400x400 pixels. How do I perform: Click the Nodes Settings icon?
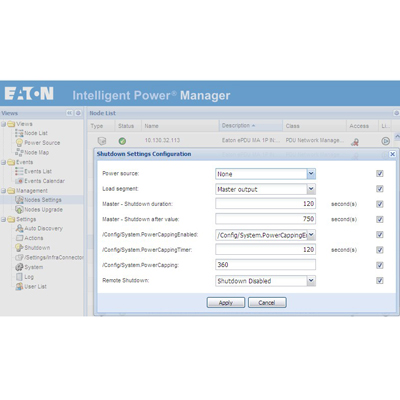[x=19, y=200]
